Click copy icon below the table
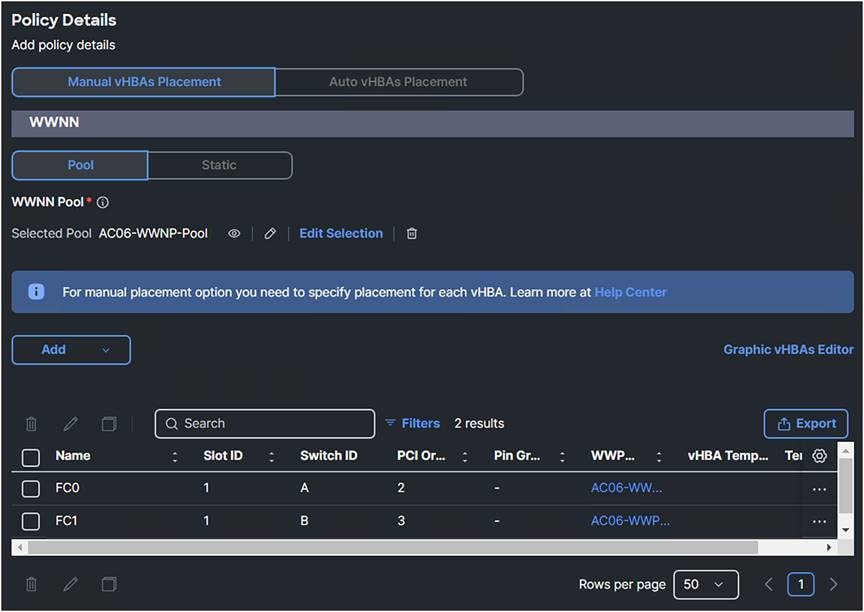864x612 pixels. point(109,584)
